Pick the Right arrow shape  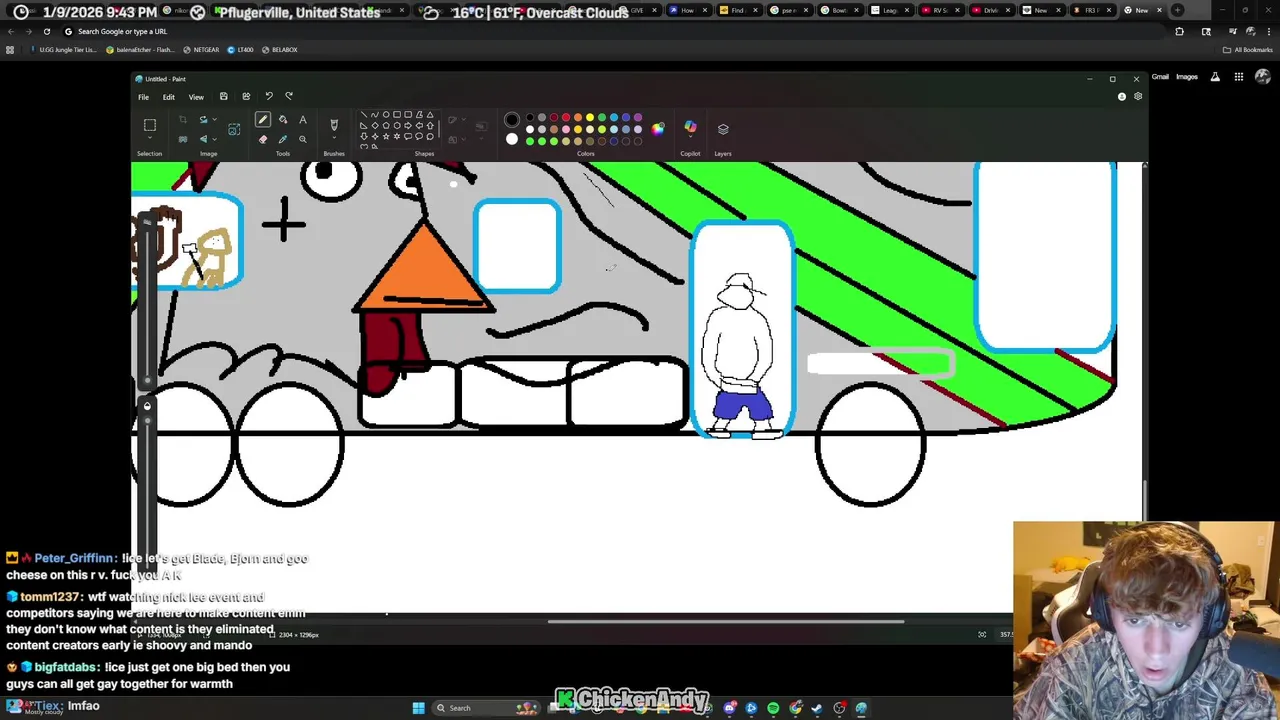(x=408, y=125)
